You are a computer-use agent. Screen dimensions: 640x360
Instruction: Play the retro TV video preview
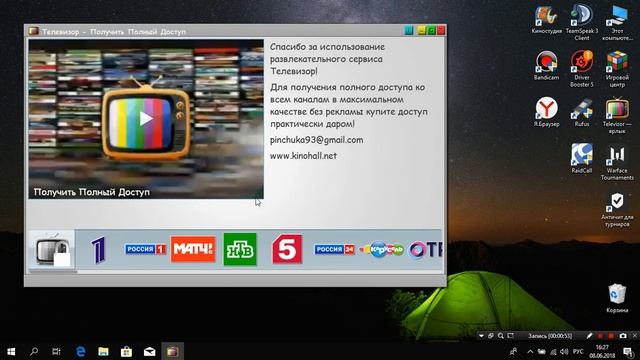point(146,119)
